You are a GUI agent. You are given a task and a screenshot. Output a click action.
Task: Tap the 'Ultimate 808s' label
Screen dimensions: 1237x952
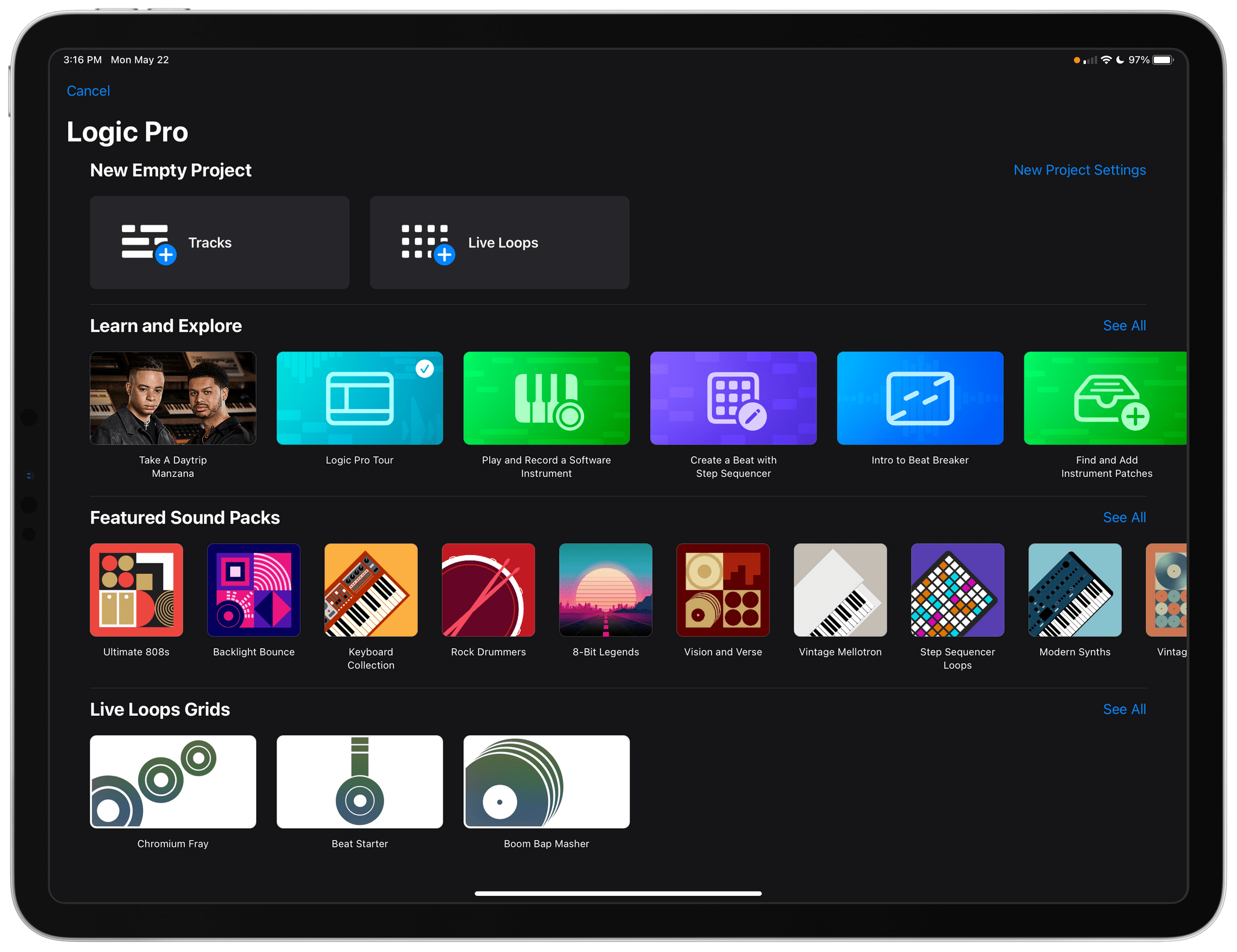137,652
